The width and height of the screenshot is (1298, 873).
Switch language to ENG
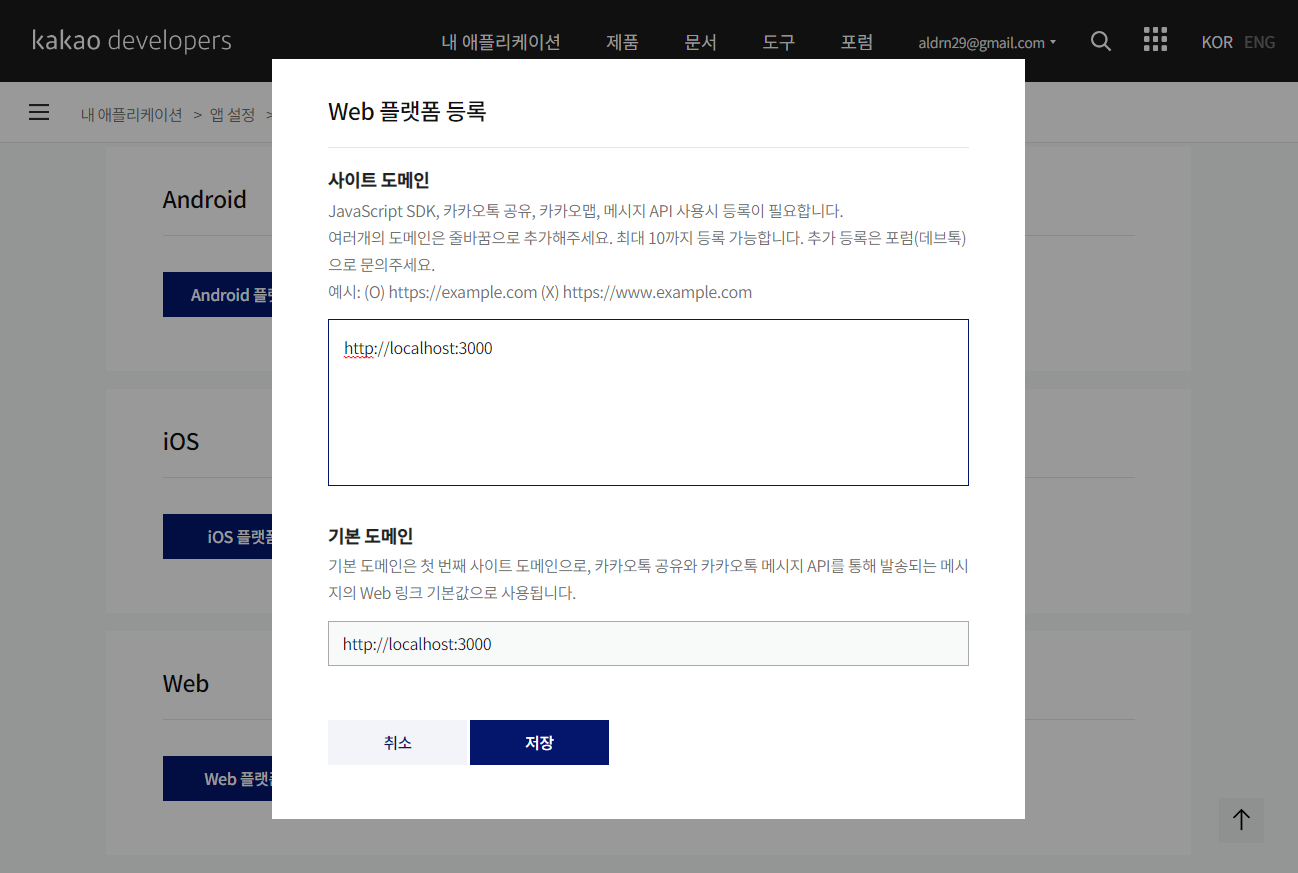point(1260,42)
